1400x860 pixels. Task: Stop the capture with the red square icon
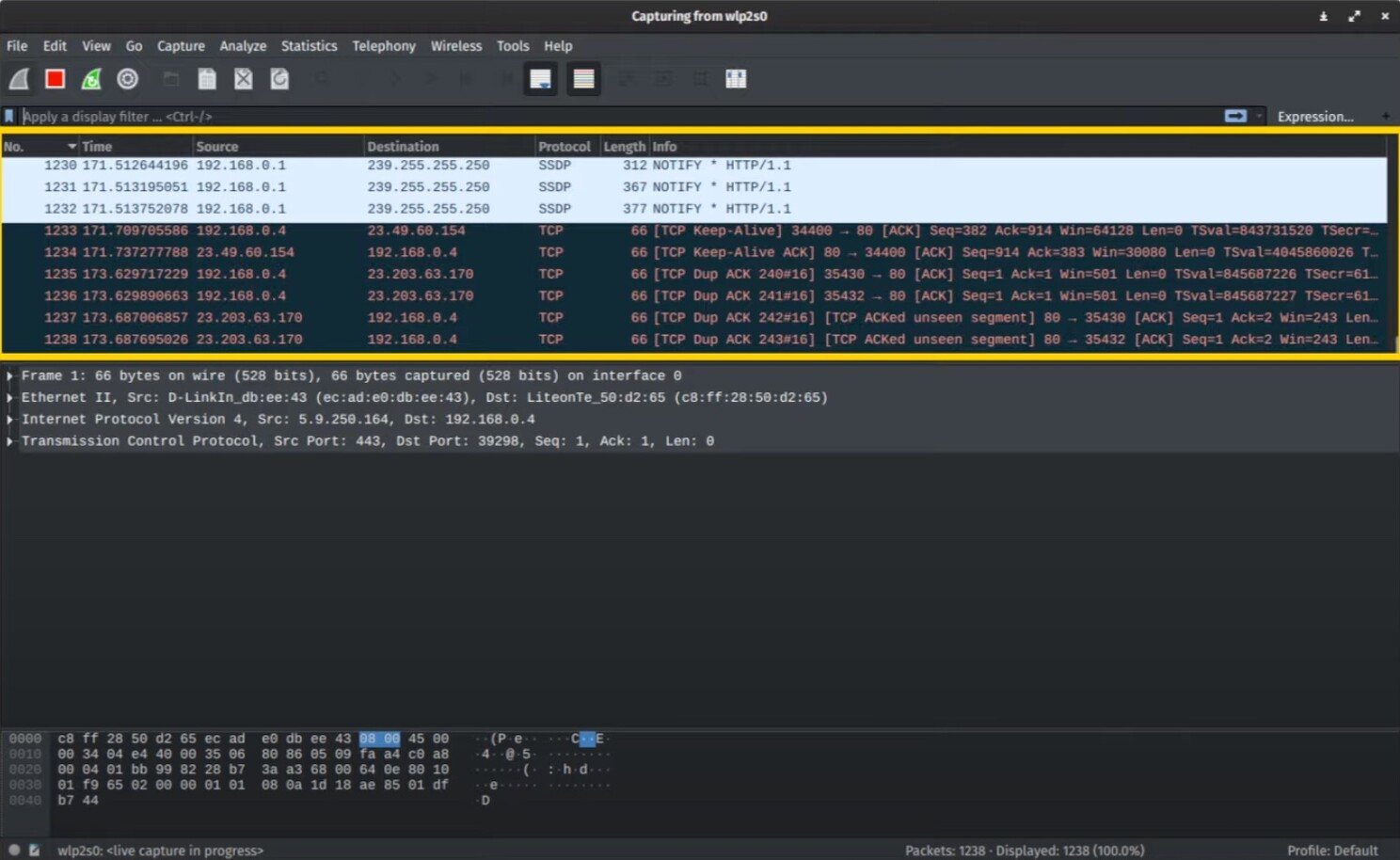[55, 79]
